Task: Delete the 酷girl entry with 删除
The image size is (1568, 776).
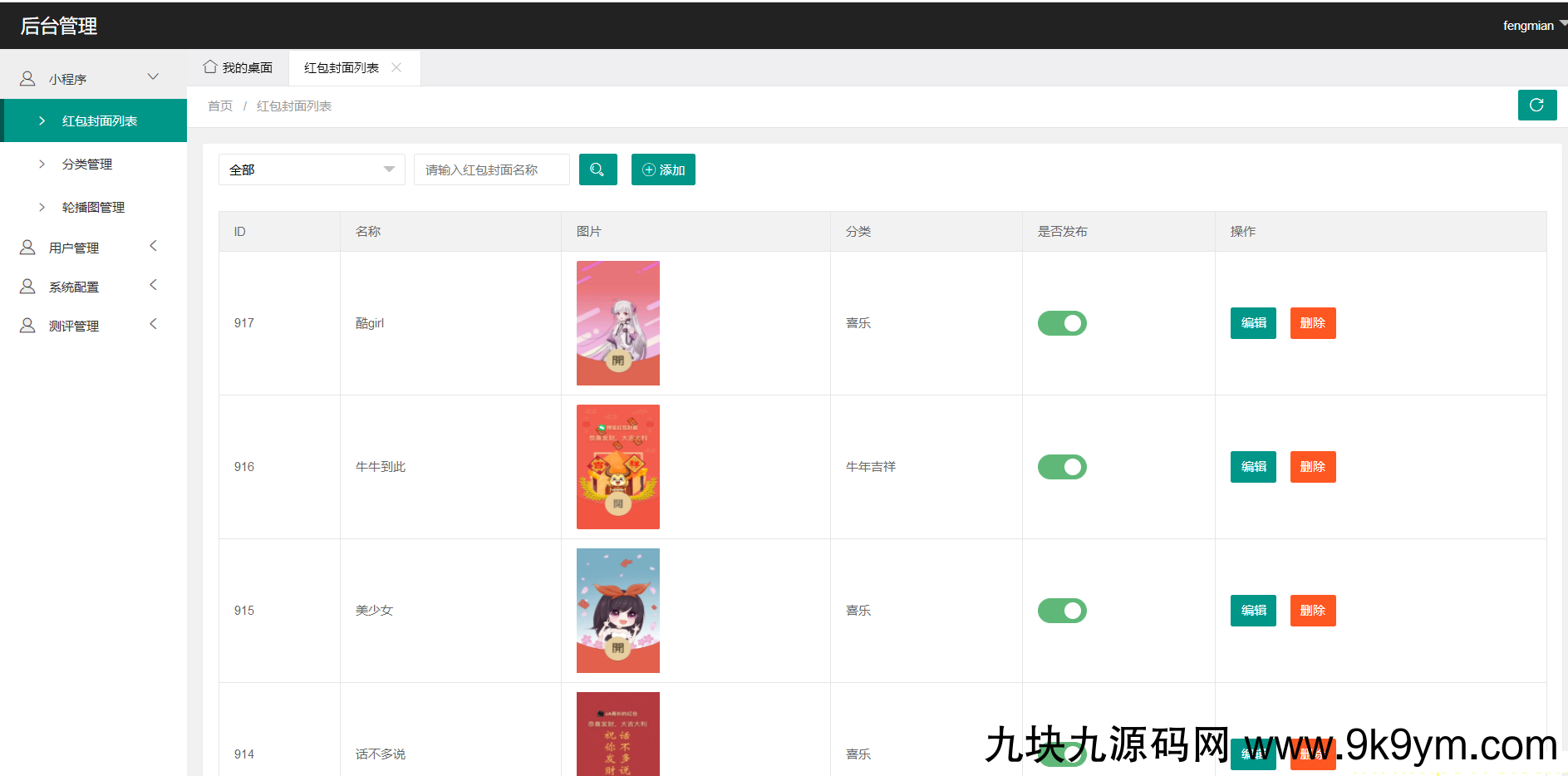Action: click(x=1312, y=323)
